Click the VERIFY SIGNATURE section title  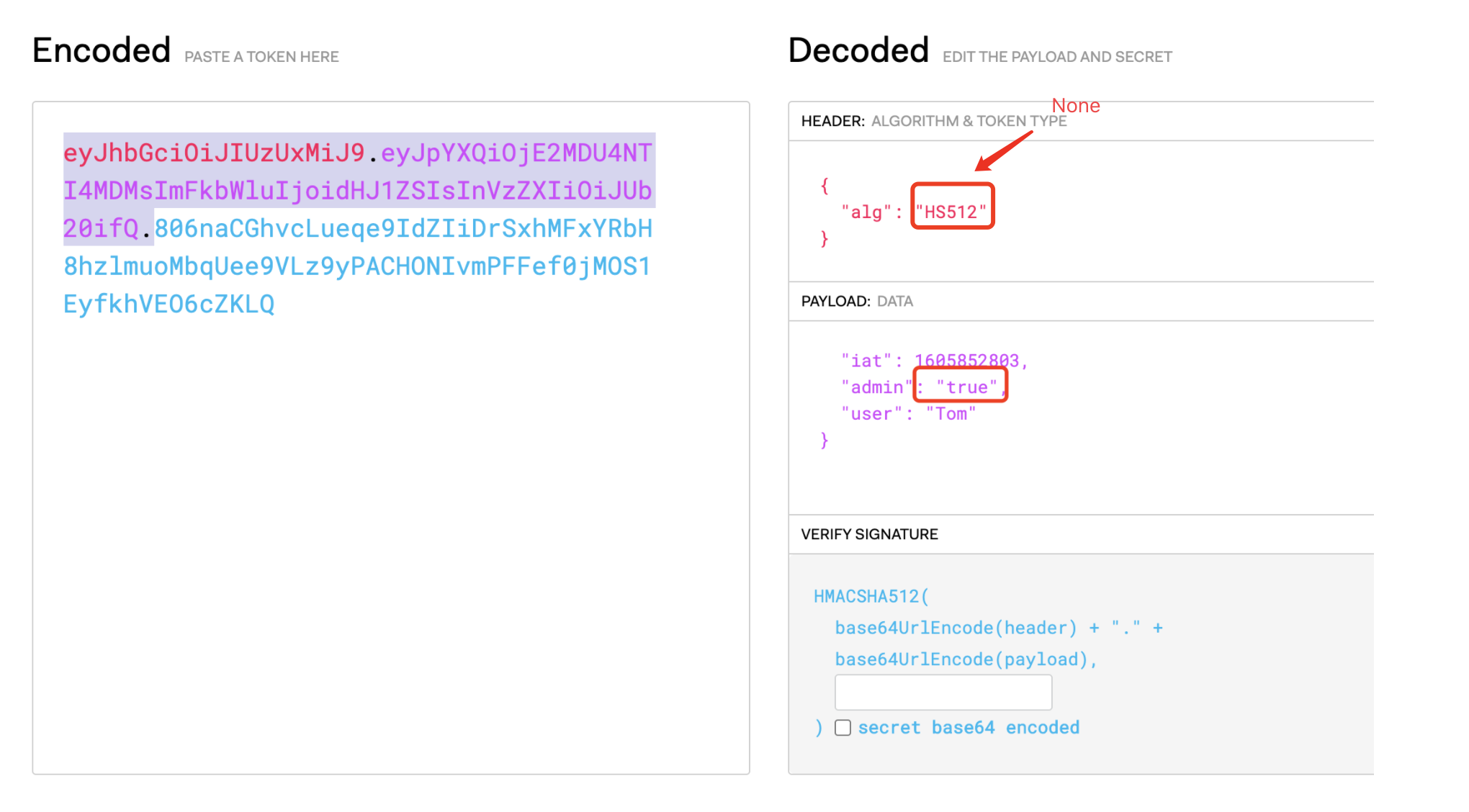(869, 534)
